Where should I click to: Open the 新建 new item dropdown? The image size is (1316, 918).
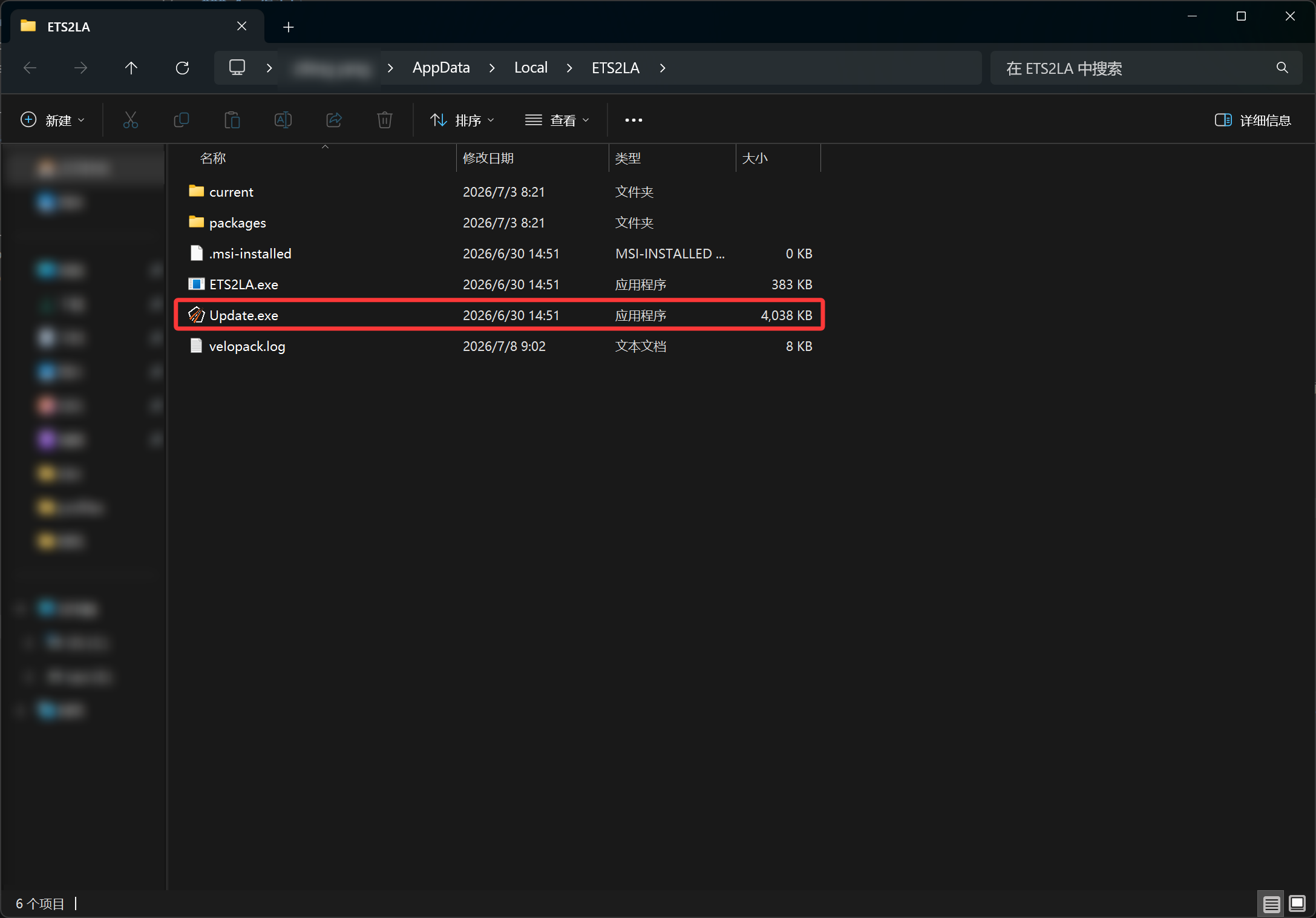[x=53, y=120]
